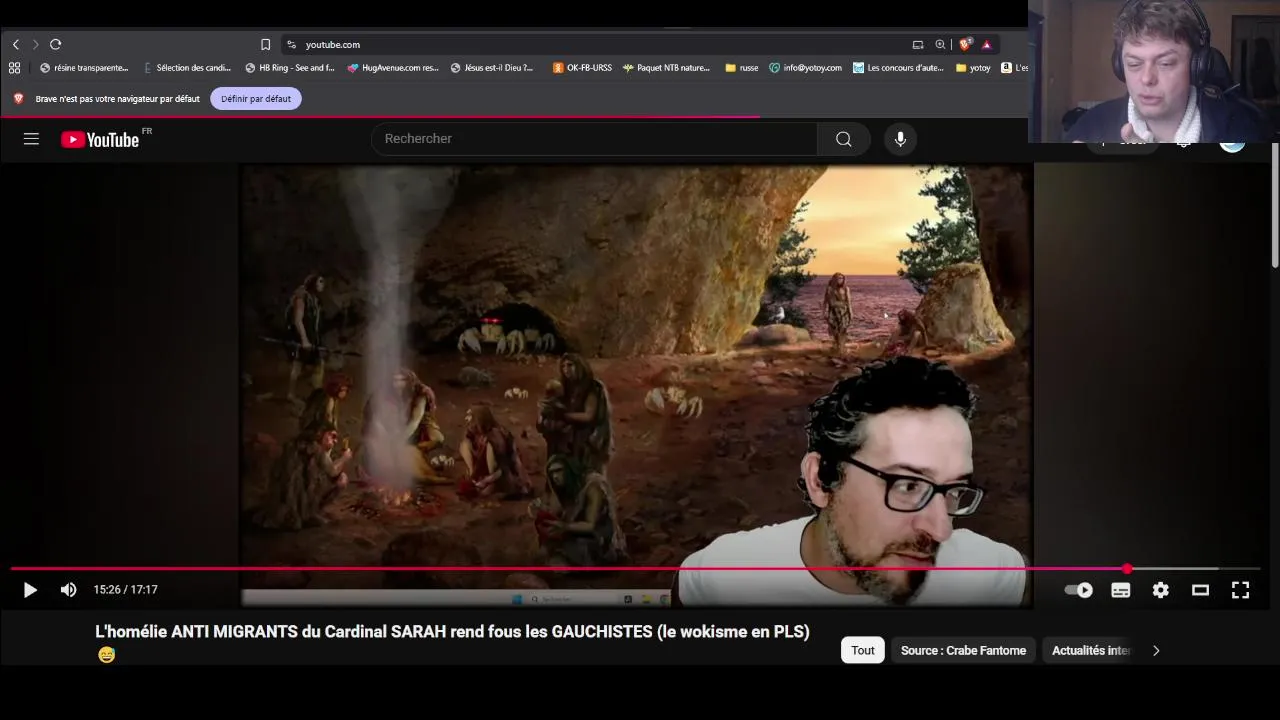The width and height of the screenshot is (1280, 720).
Task: Mute the video volume speaker icon
Action: (68, 590)
